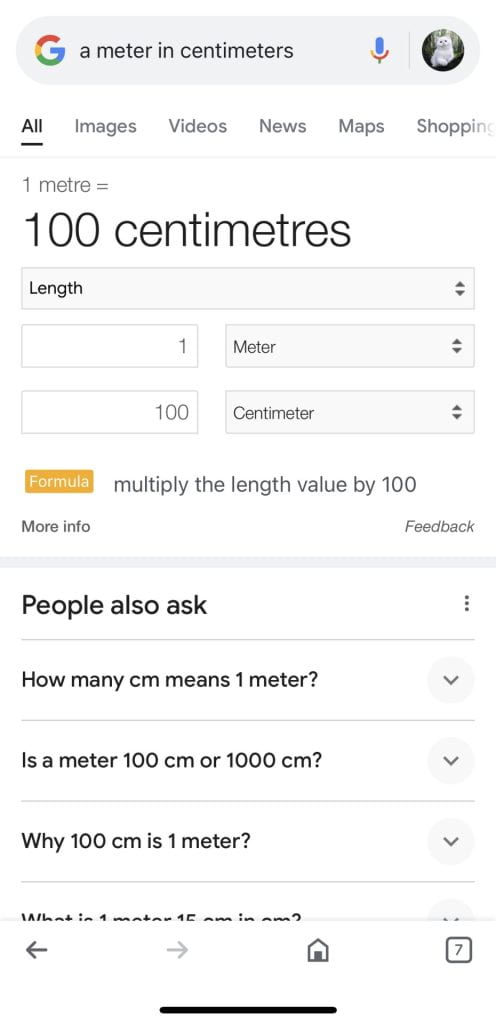This screenshot has height=1024, width=496.
Task: Open the browser home page icon
Action: click(x=318, y=951)
